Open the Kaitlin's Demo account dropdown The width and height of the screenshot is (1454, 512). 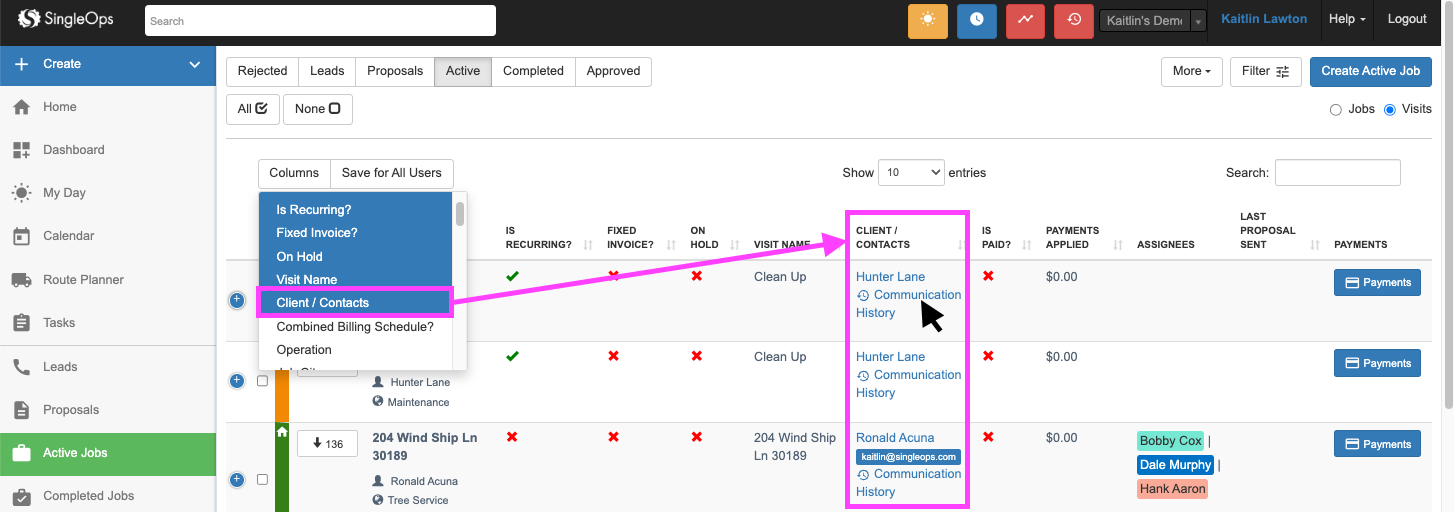[1152, 20]
